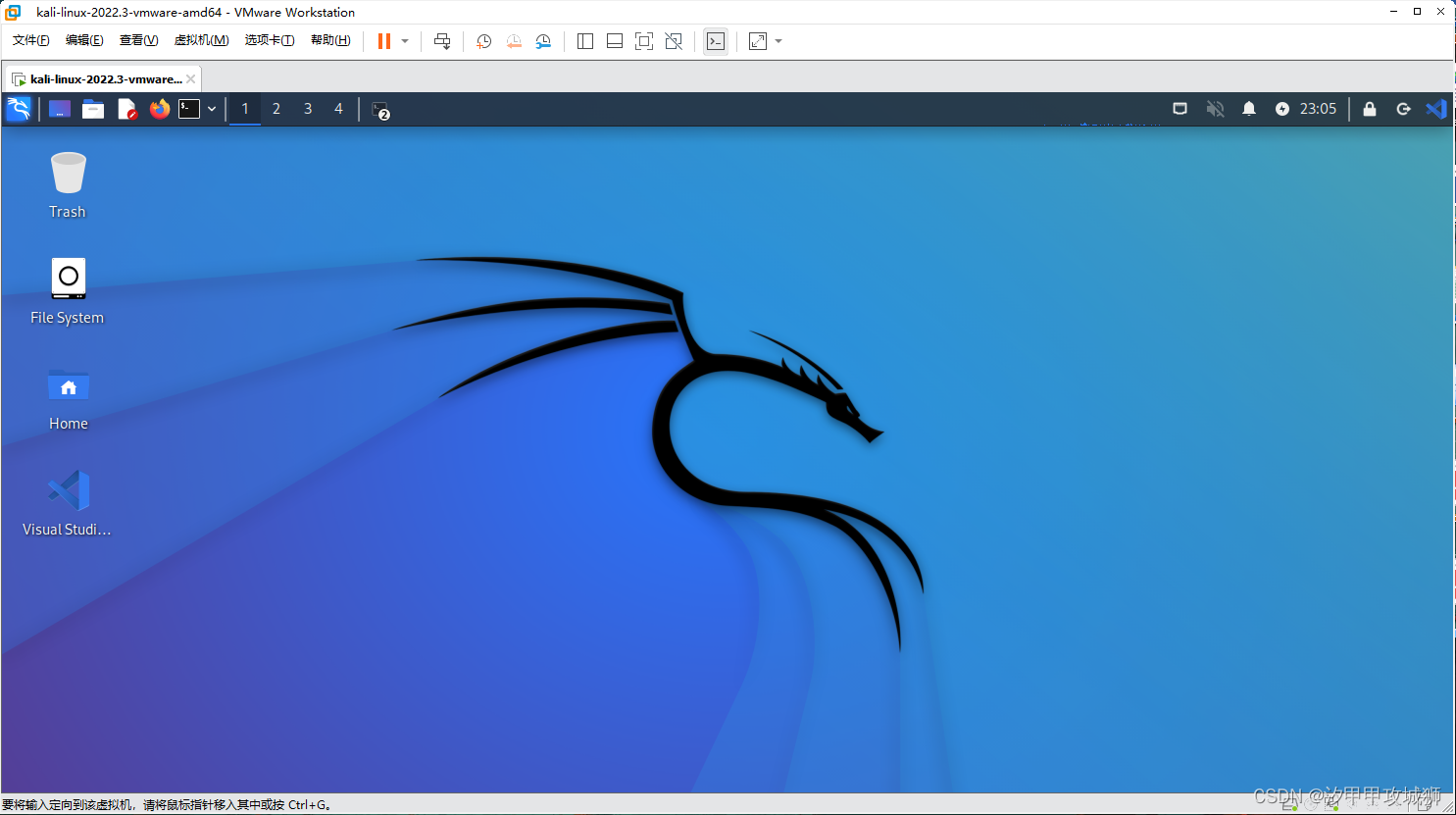Enter full screen mode

pos(644,41)
